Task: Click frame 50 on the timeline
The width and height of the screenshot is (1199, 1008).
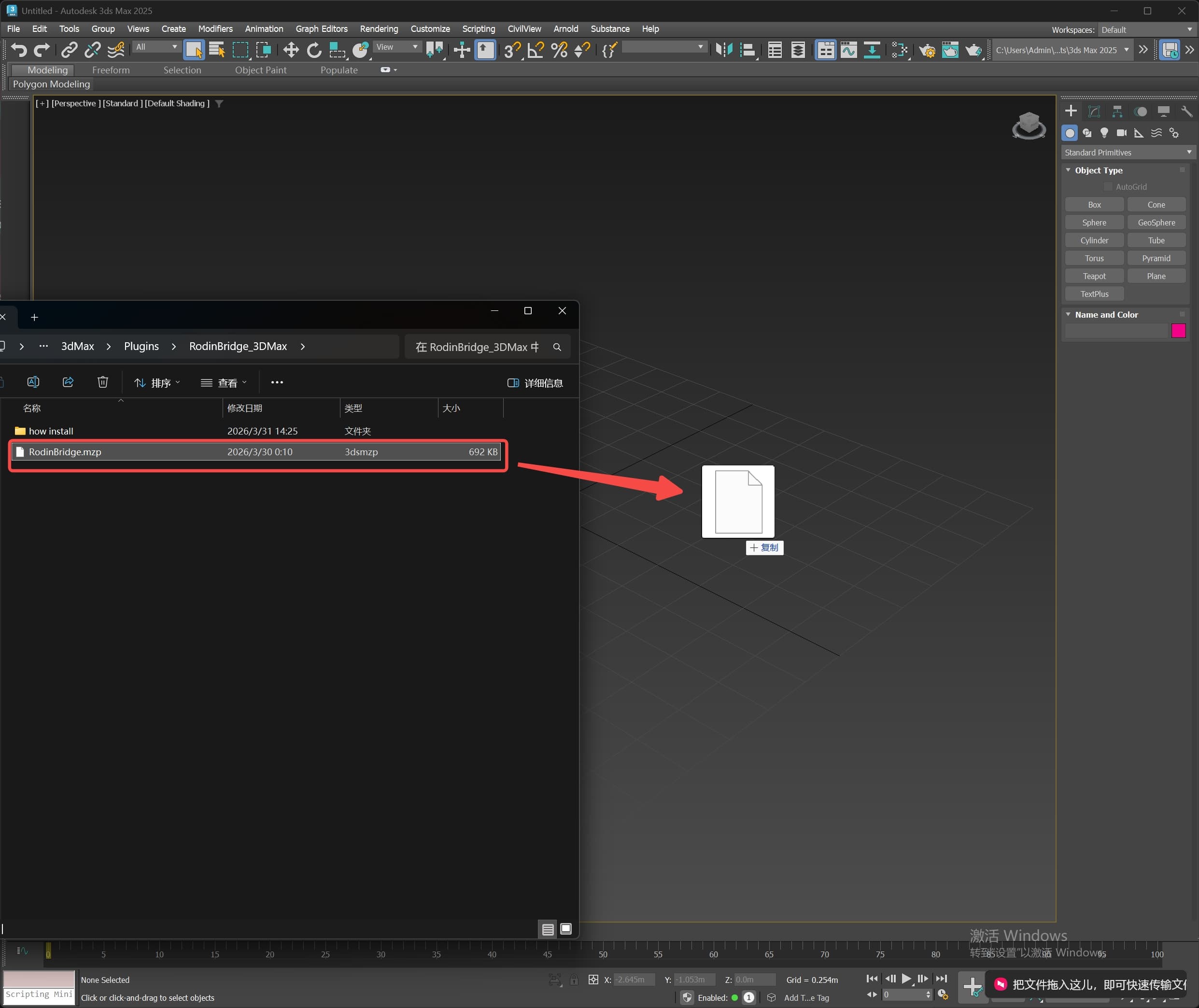Action: (602, 954)
